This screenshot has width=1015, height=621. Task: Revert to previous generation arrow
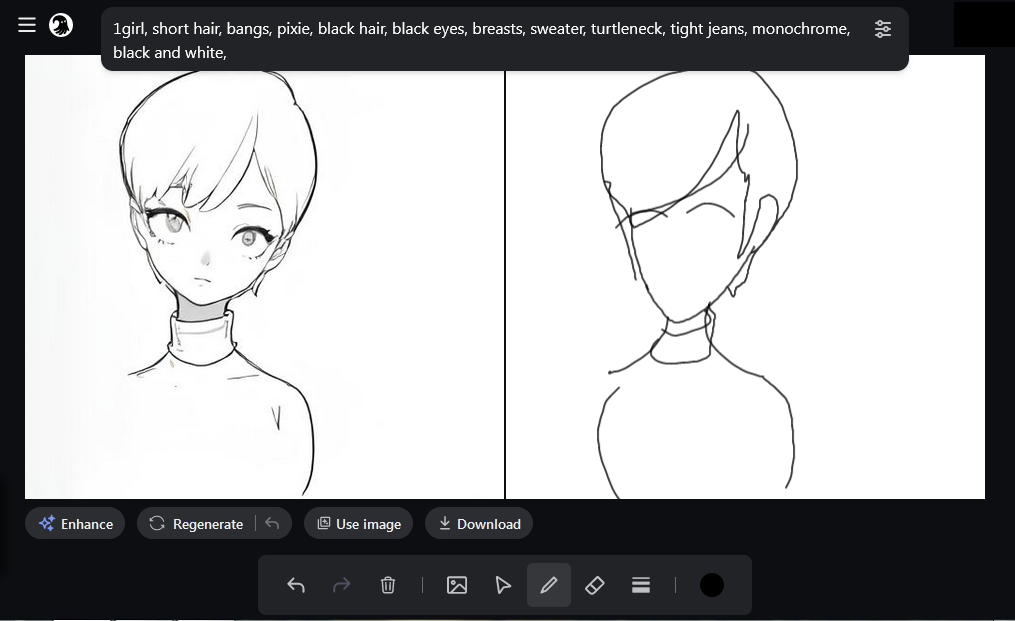click(273, 524)
